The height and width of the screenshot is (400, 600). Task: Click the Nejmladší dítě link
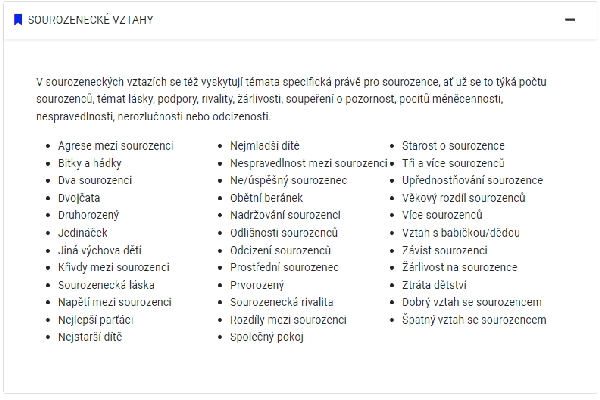pos(265,146)
